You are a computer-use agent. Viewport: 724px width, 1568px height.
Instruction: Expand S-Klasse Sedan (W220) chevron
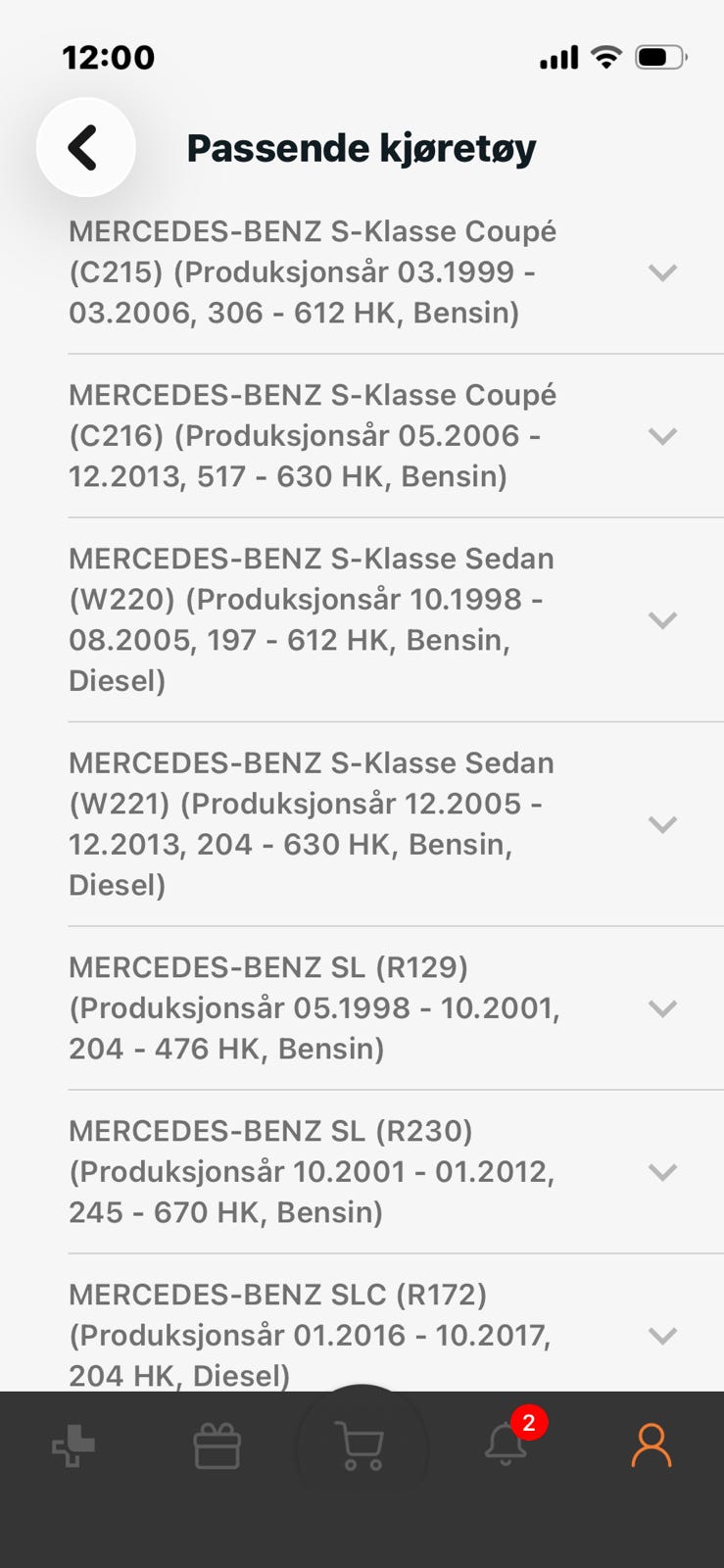663,619
